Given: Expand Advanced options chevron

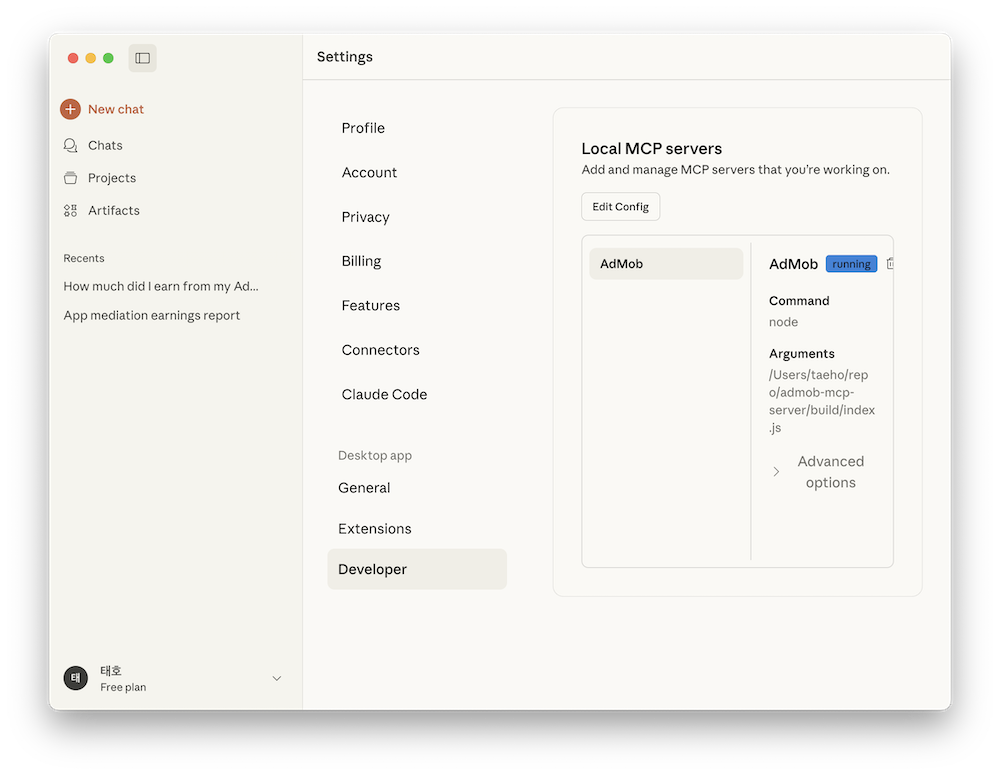Looking at the screenshot, I should (x=776, y=471).
